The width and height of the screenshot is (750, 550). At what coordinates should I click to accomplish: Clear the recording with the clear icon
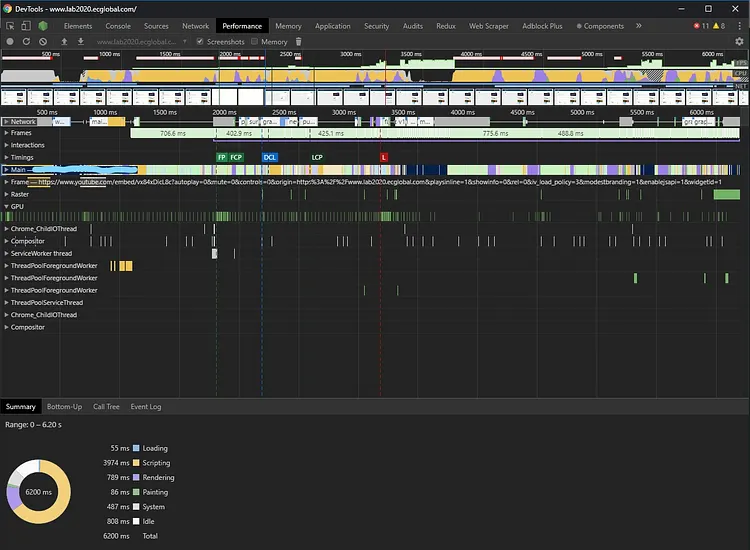43,42
